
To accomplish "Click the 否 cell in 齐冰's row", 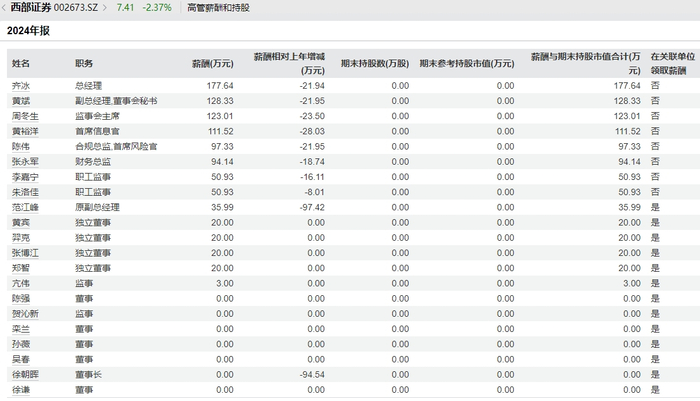I will coord(655,86).
